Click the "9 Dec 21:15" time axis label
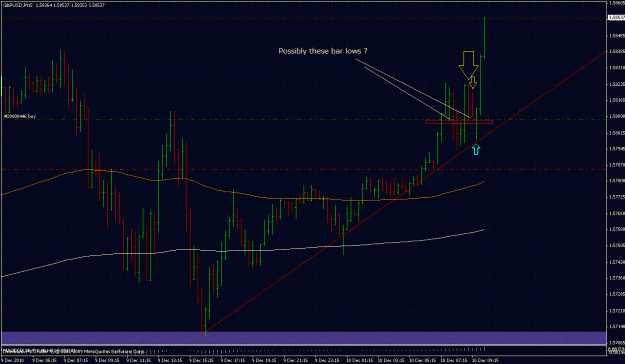 tap(295, 360)
